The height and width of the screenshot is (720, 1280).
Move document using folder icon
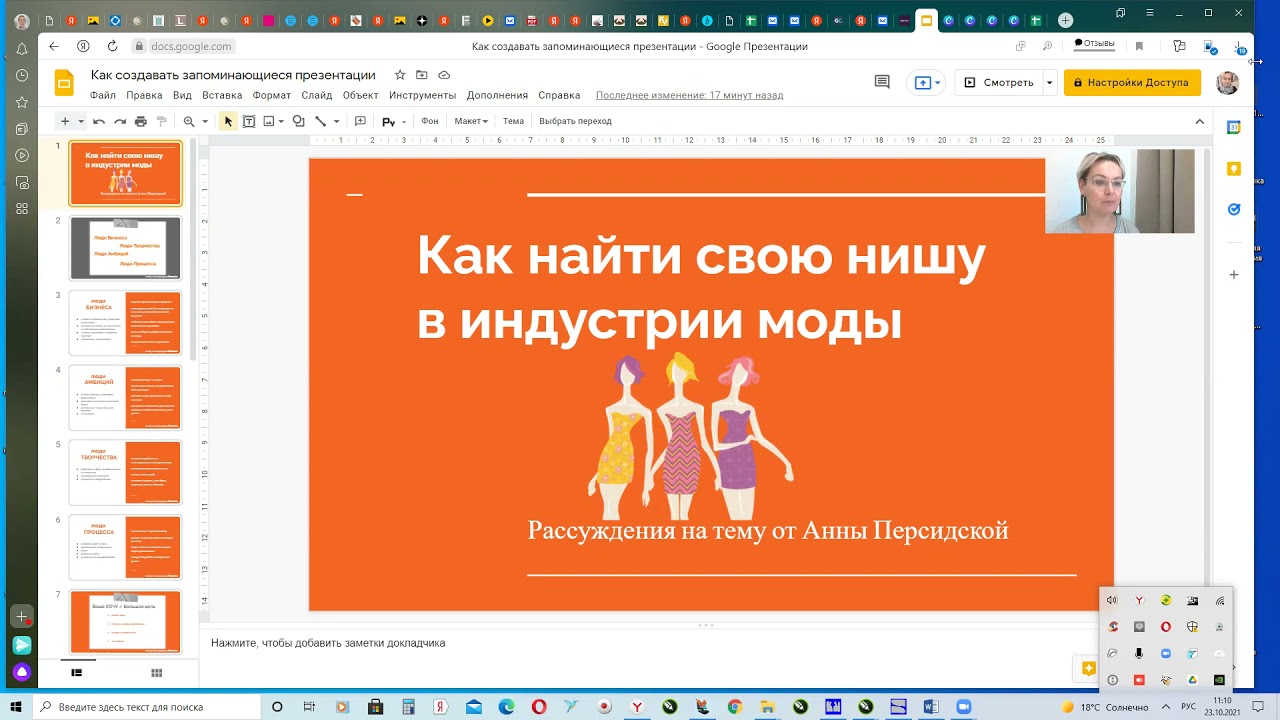[422, 75]
